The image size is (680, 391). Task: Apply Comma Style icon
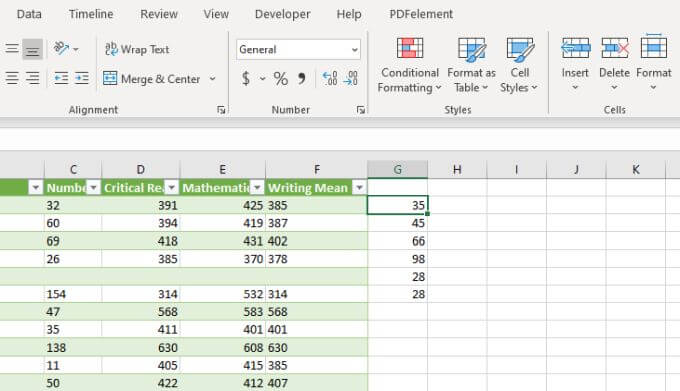coord(301,78)
